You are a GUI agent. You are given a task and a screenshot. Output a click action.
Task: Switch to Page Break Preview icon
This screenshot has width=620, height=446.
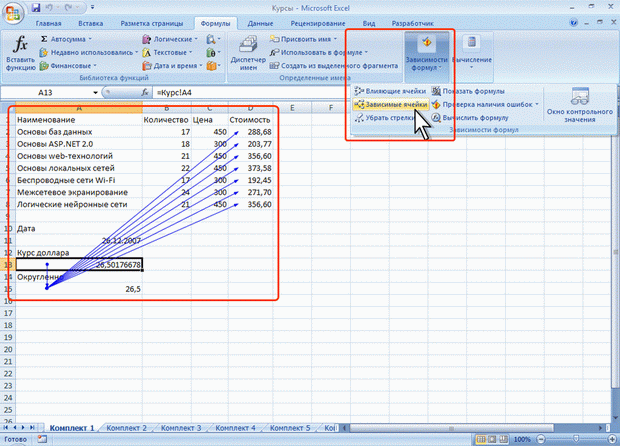coord(504,439)
